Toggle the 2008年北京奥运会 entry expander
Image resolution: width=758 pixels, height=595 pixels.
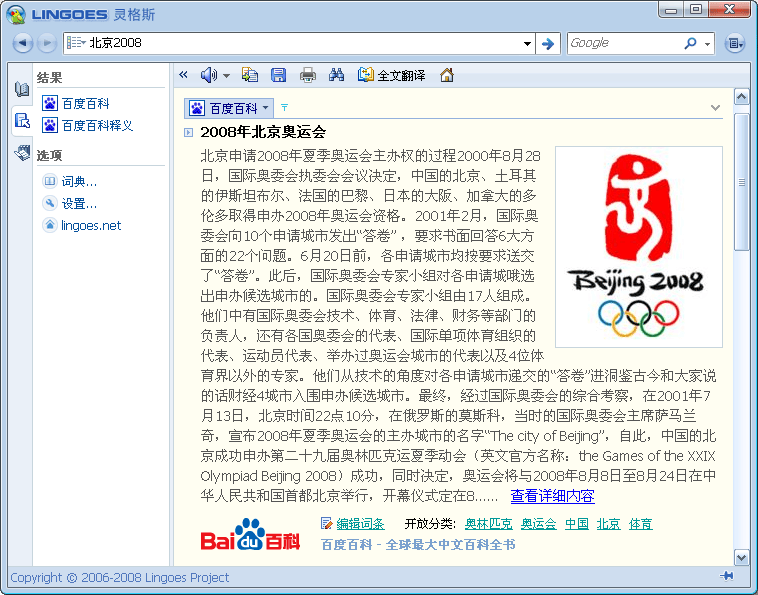(x=189, y=132)
